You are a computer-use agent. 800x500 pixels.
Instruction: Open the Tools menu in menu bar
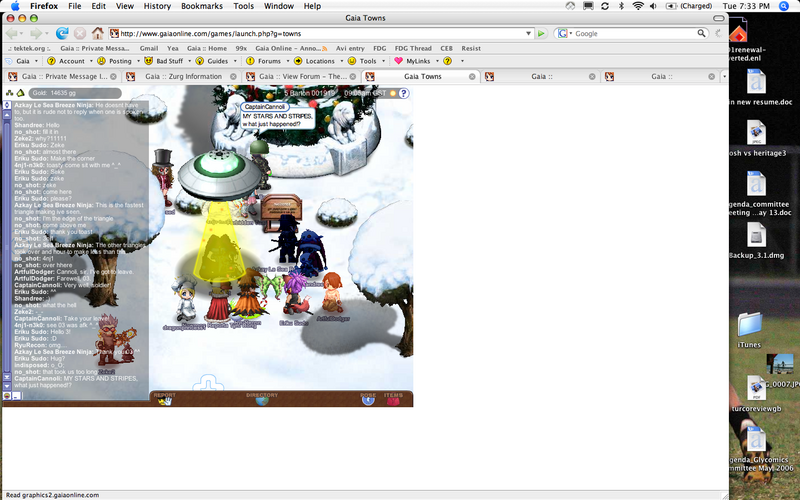(243, 6)
